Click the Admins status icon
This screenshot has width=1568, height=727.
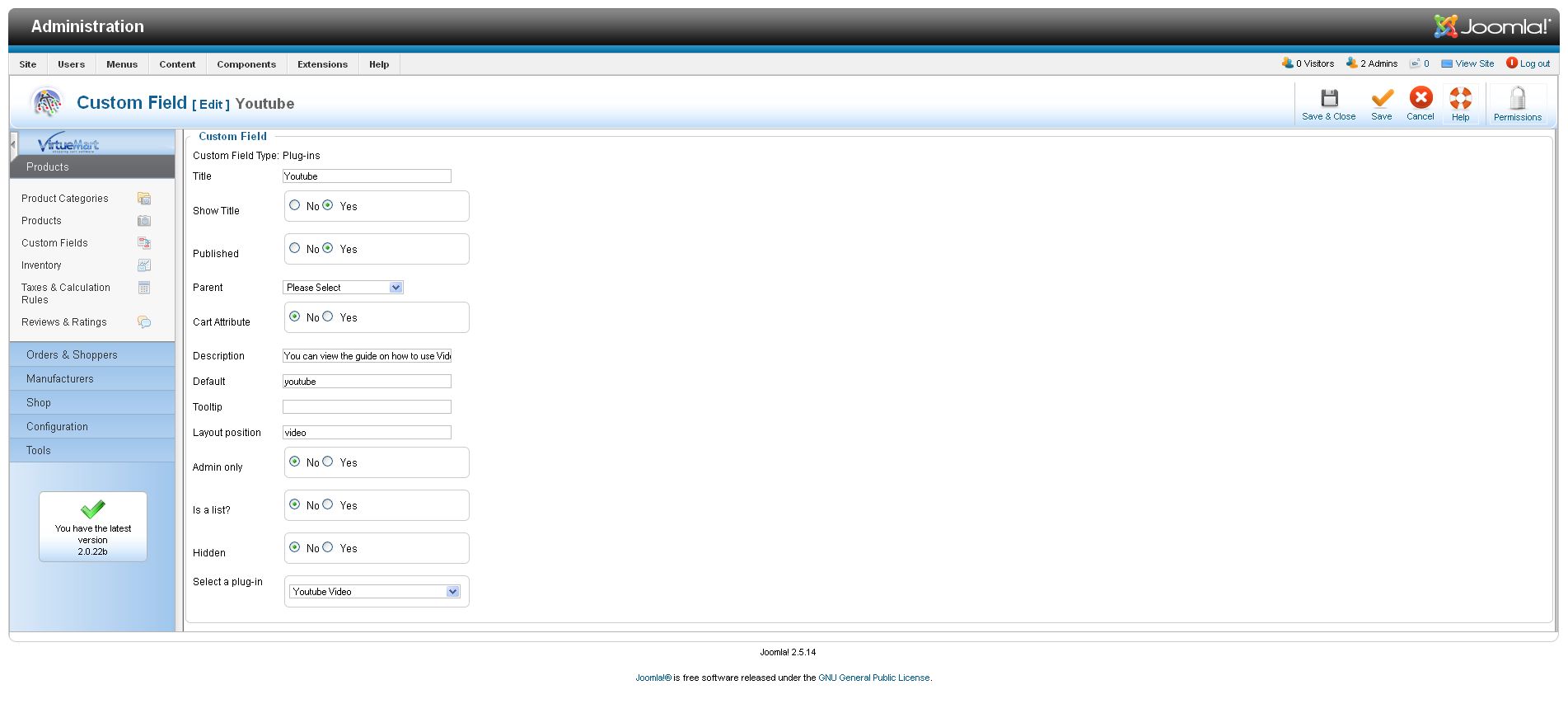[1352, 63]
